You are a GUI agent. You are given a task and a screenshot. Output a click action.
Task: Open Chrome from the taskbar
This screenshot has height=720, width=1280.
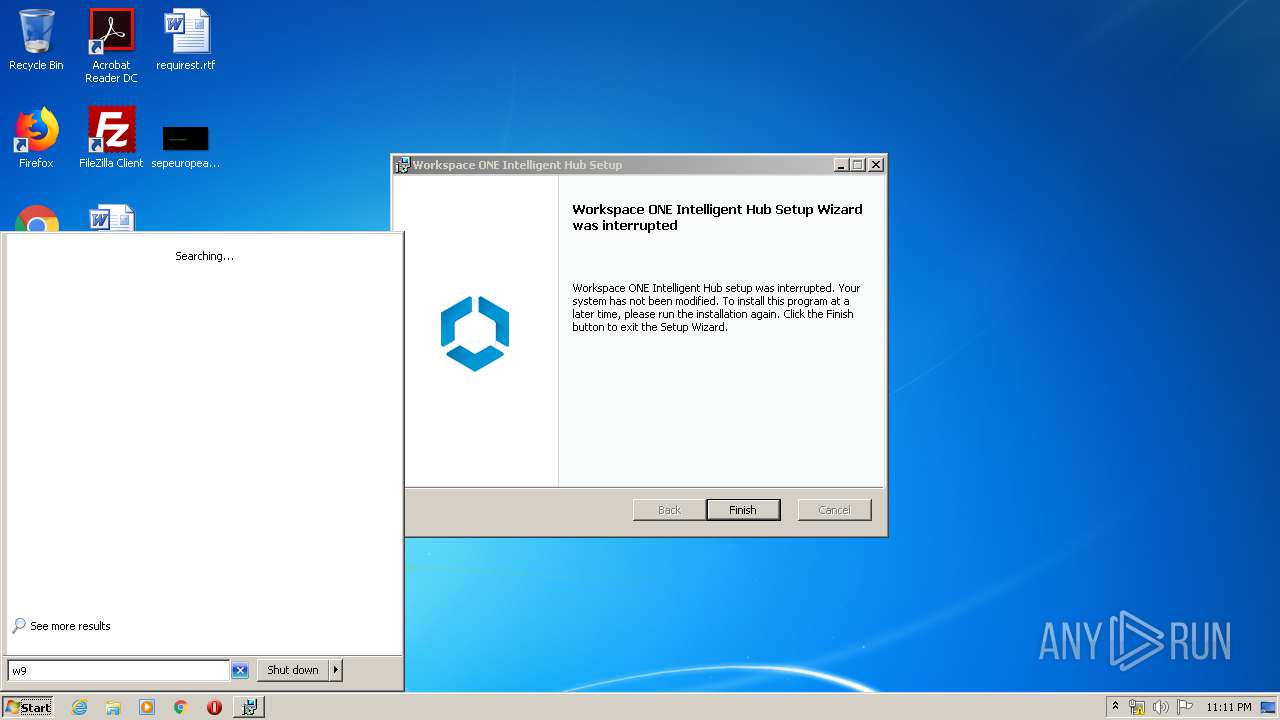coord(181,707)
